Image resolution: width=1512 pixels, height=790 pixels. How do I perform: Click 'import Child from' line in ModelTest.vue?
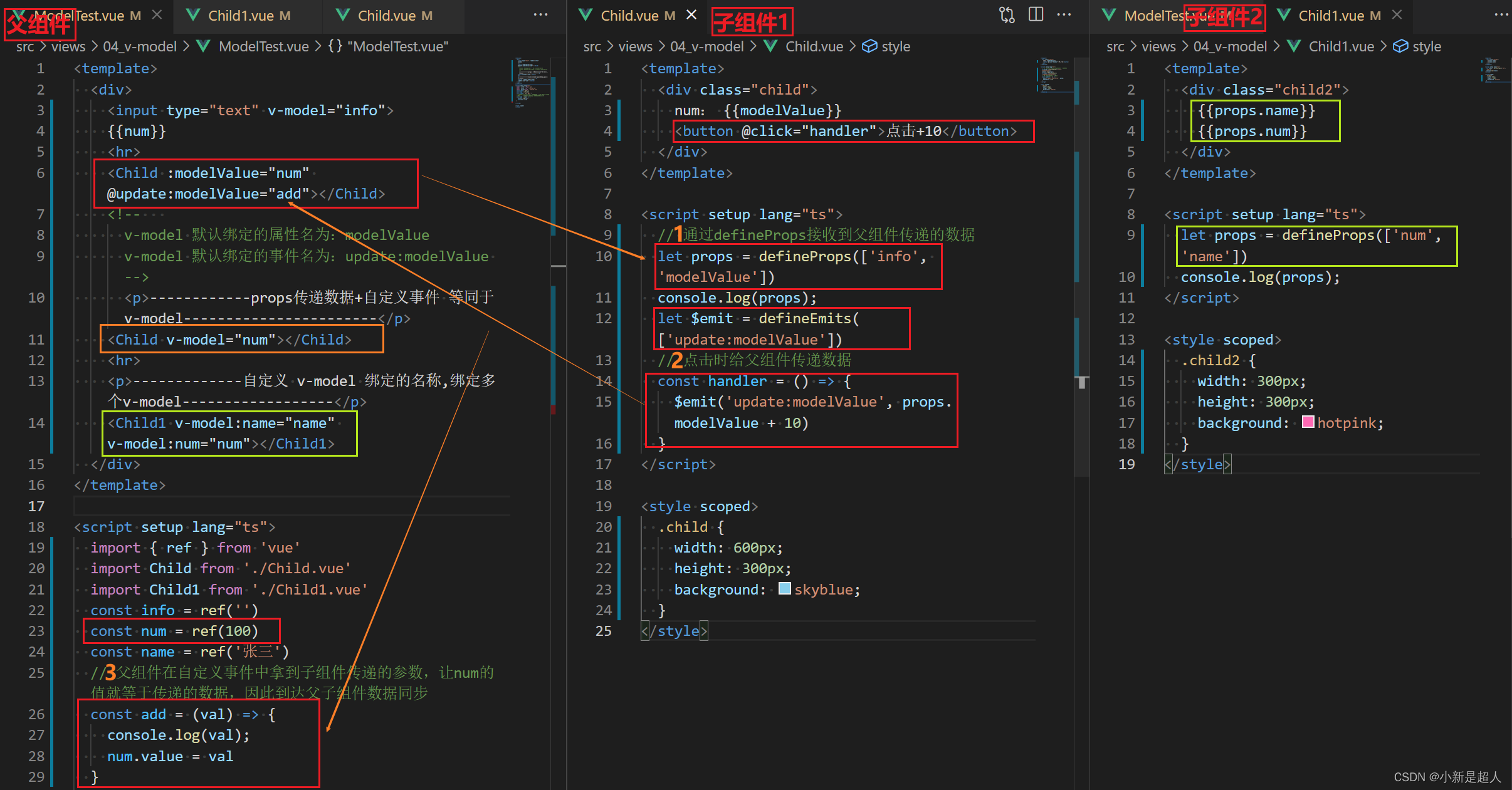[x=221, y=568]
